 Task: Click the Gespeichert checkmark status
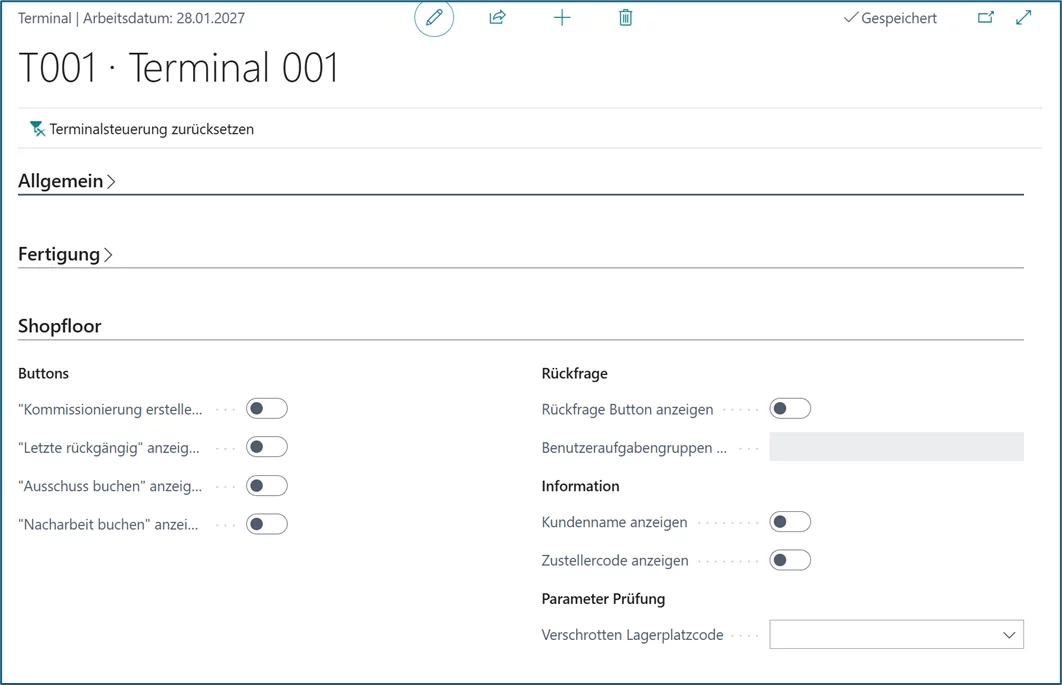890,18
